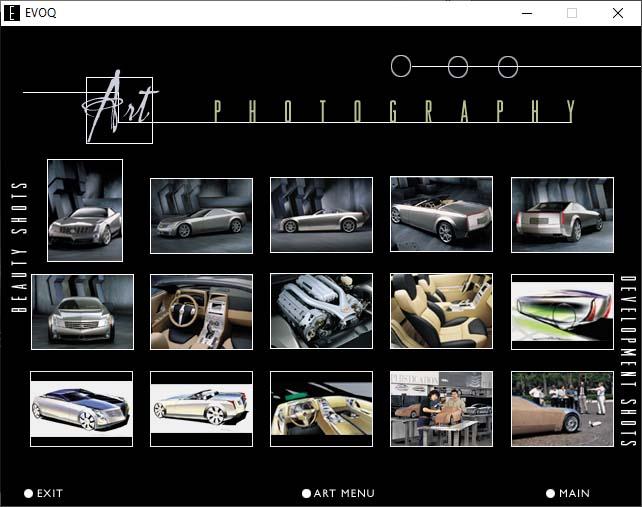
Task: Open the outdoor clay model review photo
Action: tap(562, 409)
